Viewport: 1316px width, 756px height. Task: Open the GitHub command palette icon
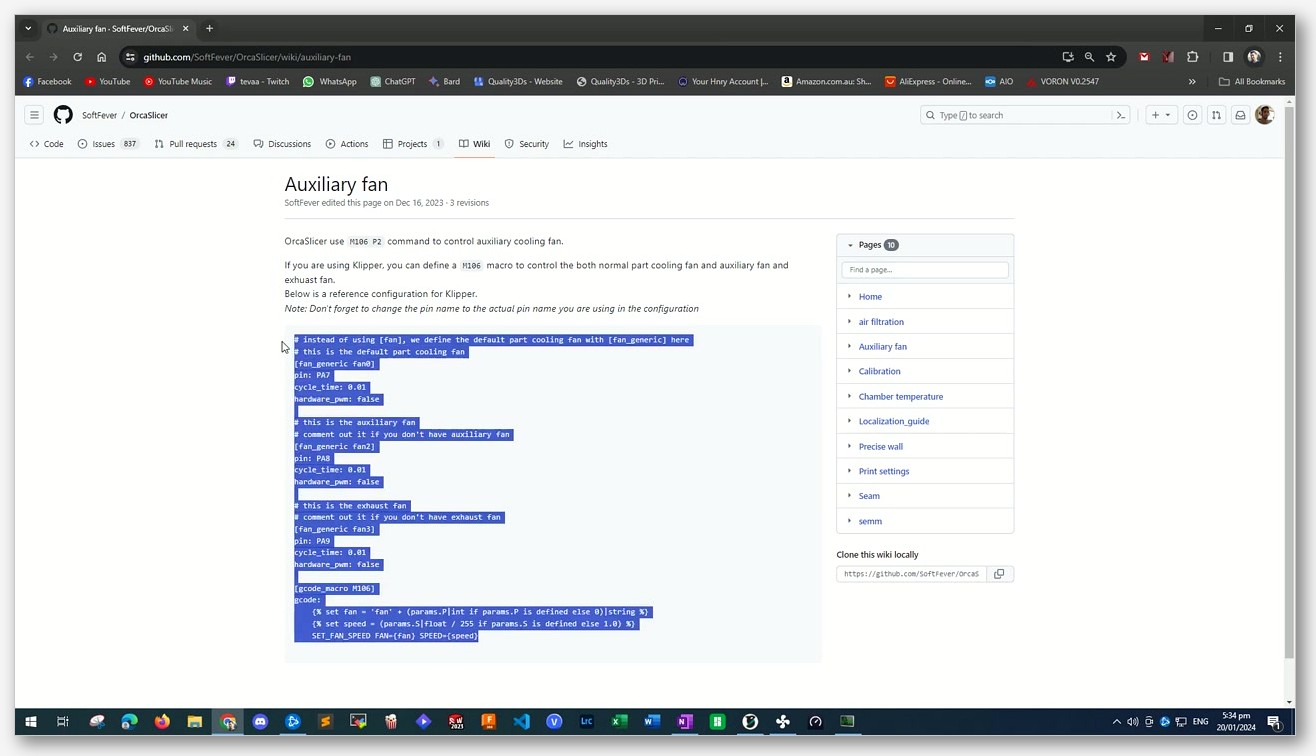click(x=1121, y=115)
